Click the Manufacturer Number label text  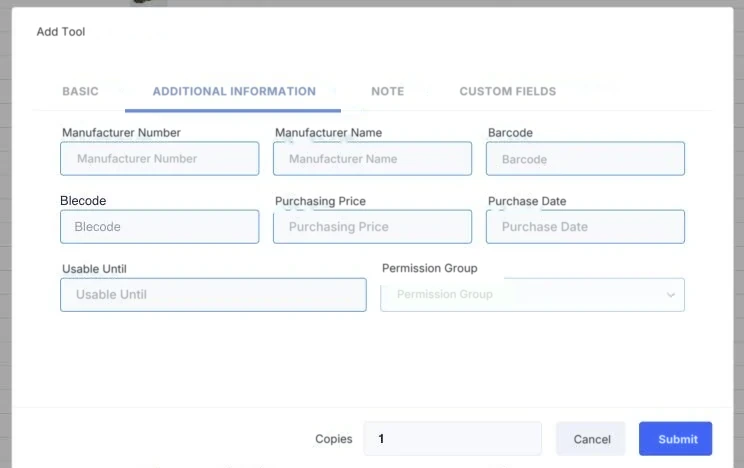121,132
